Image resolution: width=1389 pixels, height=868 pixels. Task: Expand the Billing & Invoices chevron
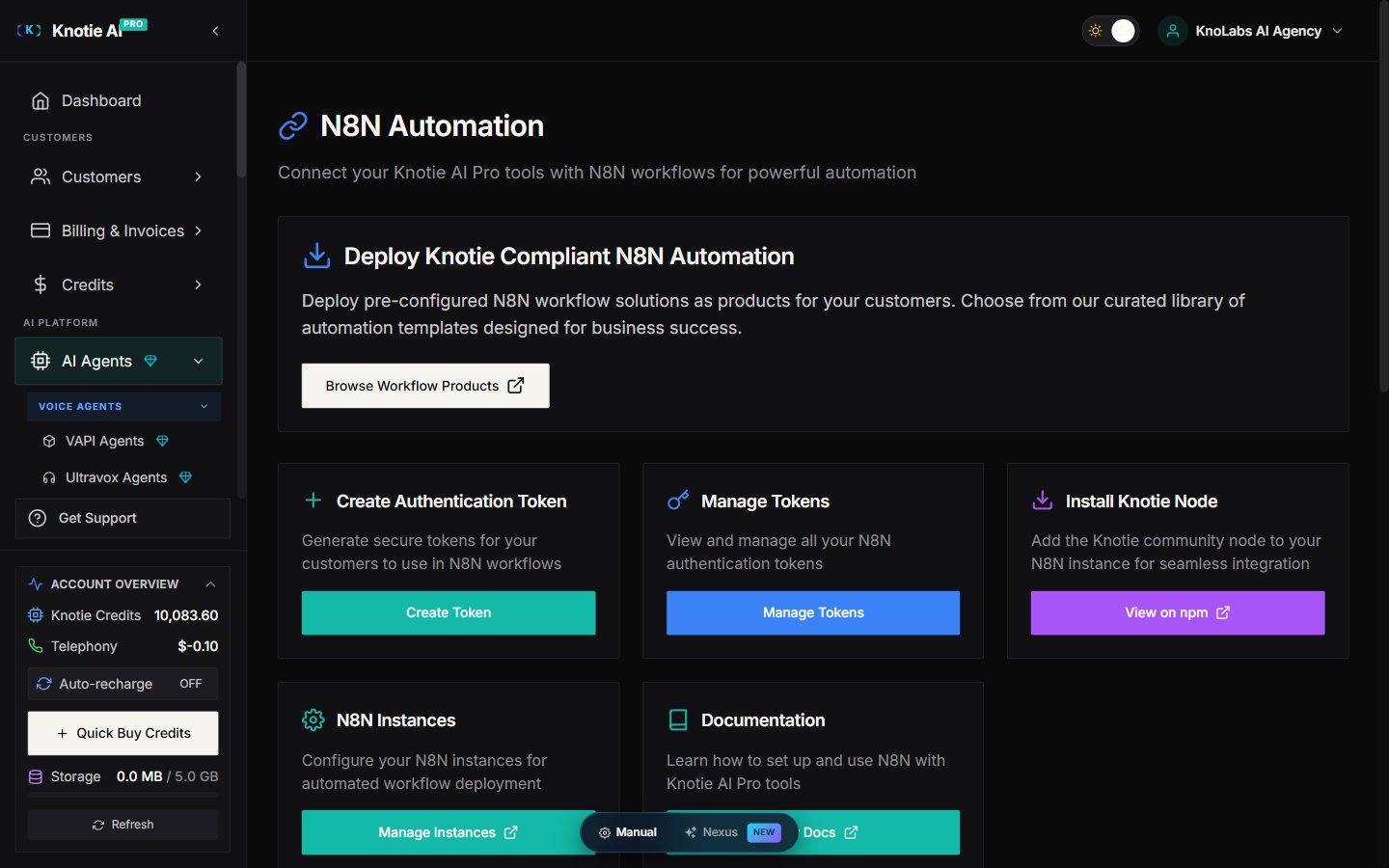(x=198, y=231)
